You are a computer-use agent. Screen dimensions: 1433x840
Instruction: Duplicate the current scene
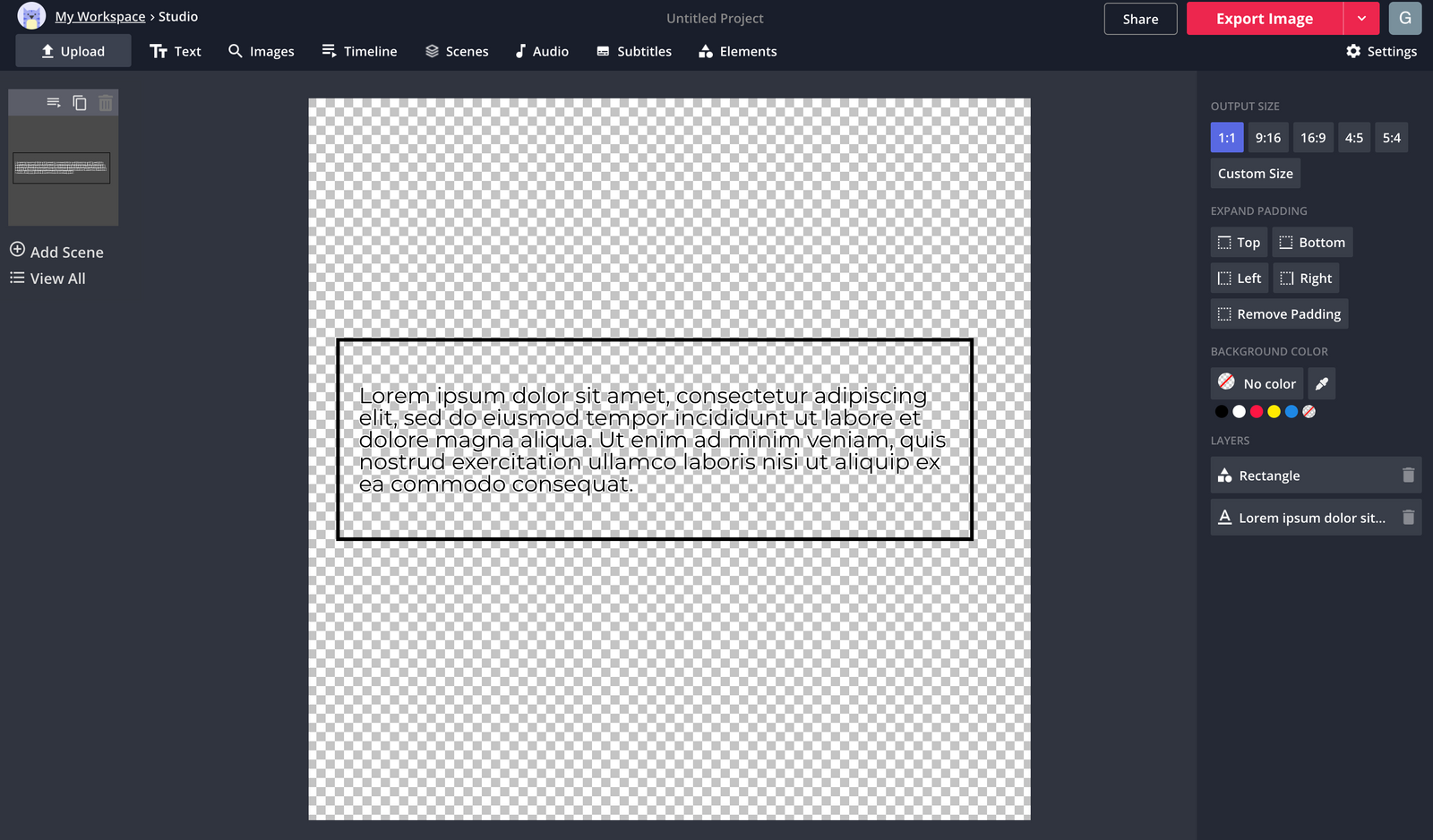click(x=79, y=102)
